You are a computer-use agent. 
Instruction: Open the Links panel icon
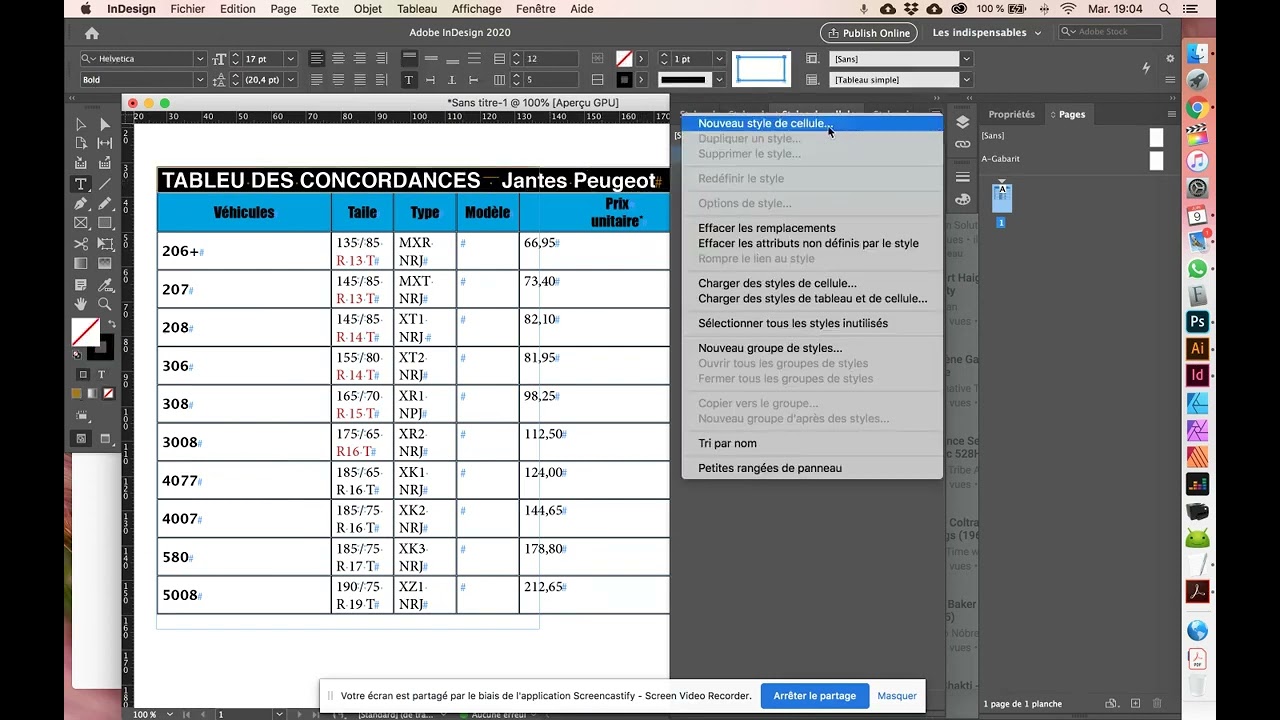pyautogui.click(x=962, y=144)
